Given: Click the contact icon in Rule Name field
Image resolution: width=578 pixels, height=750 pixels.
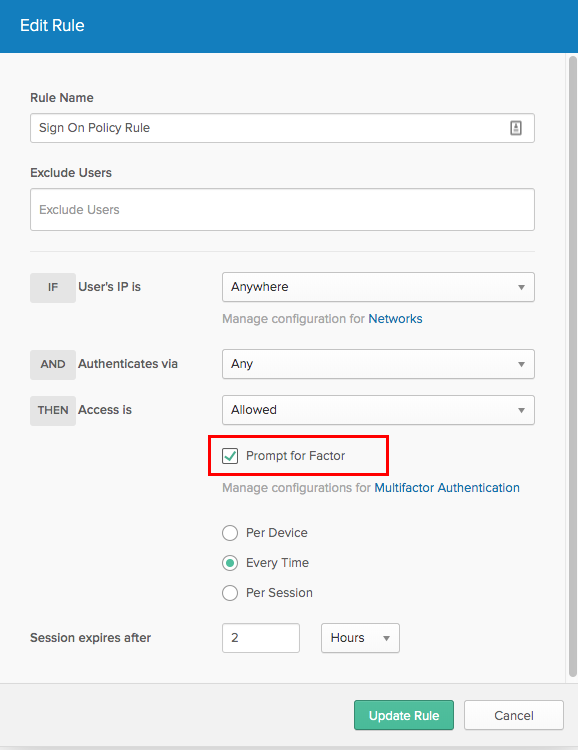Looking at the screenshot, I should coord(516,128).
